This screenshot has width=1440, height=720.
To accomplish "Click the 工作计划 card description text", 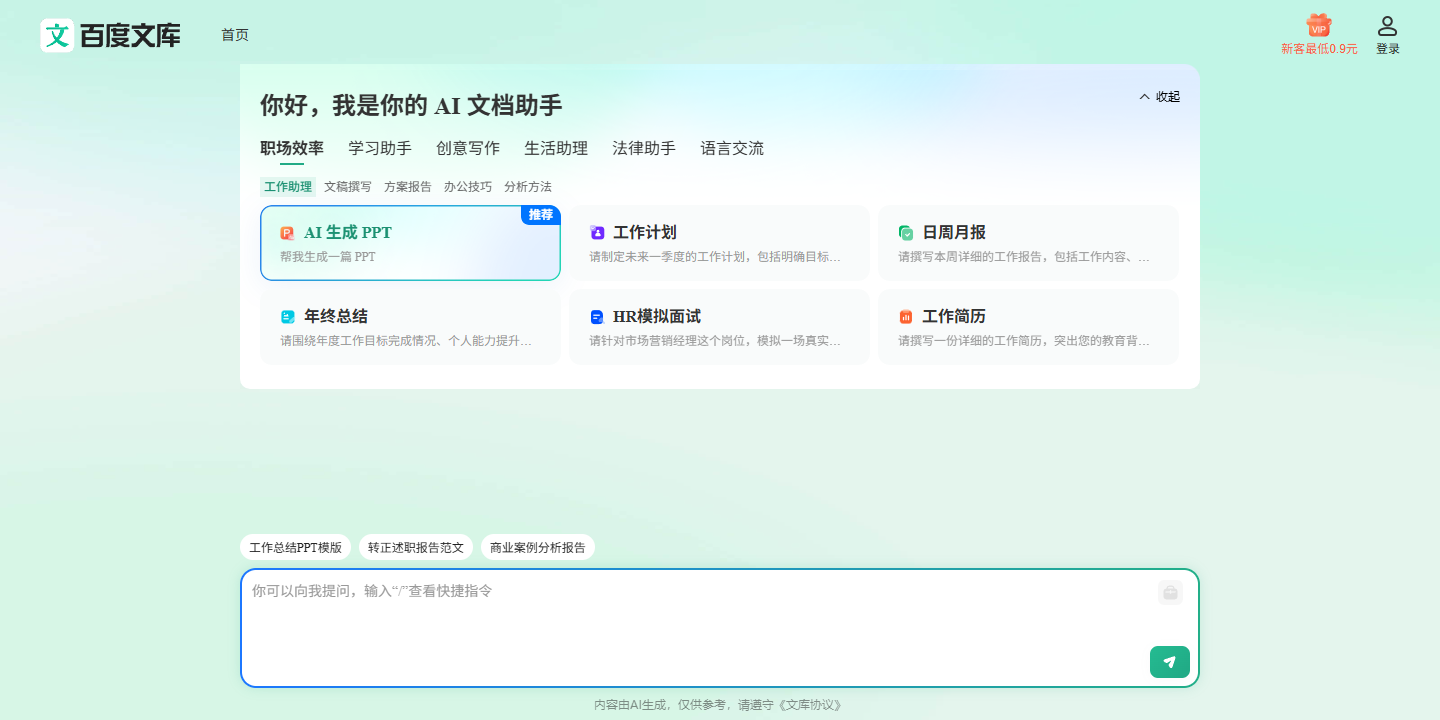I will (715, 257).
